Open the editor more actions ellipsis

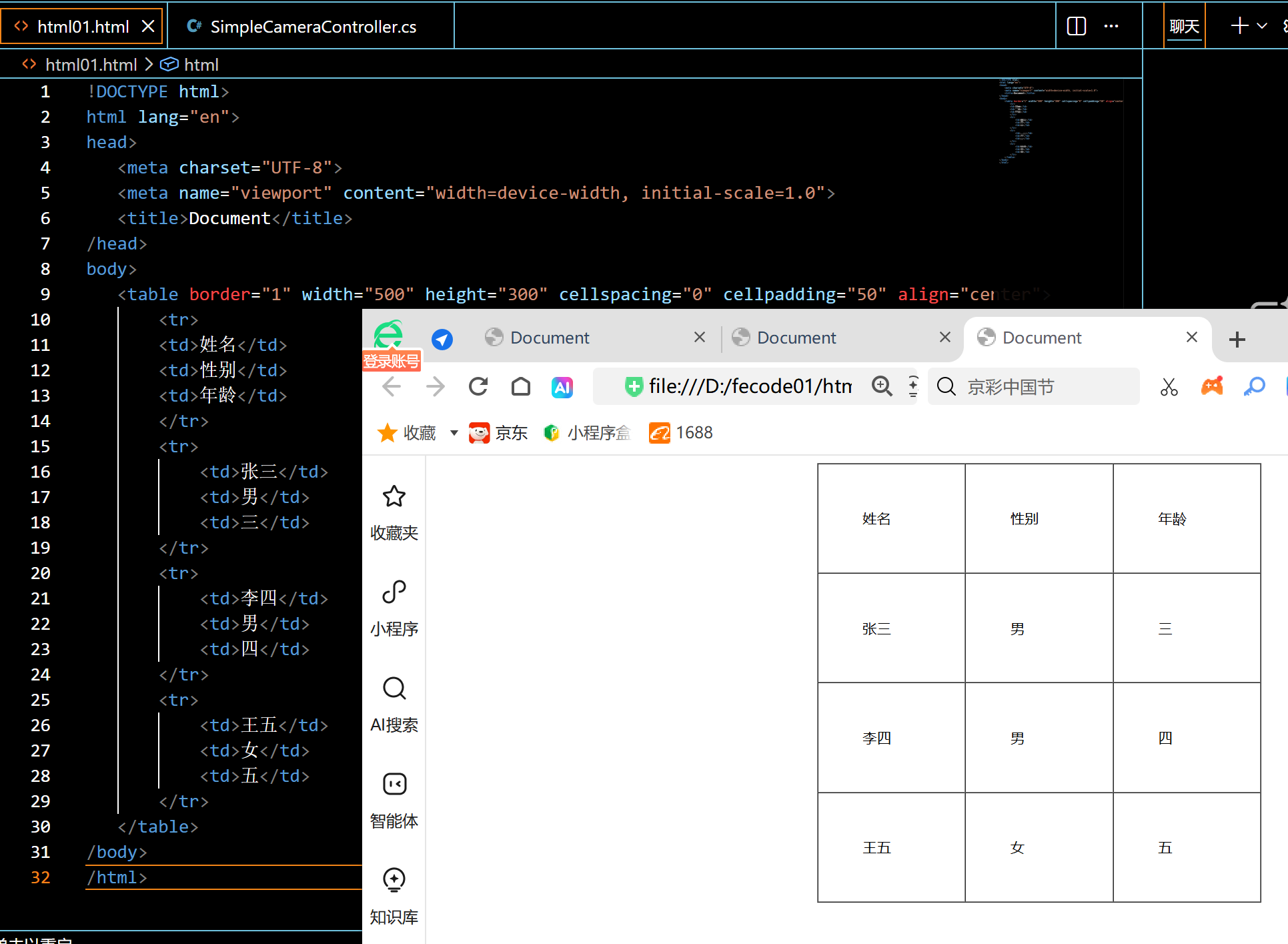tap(1111, 26)
